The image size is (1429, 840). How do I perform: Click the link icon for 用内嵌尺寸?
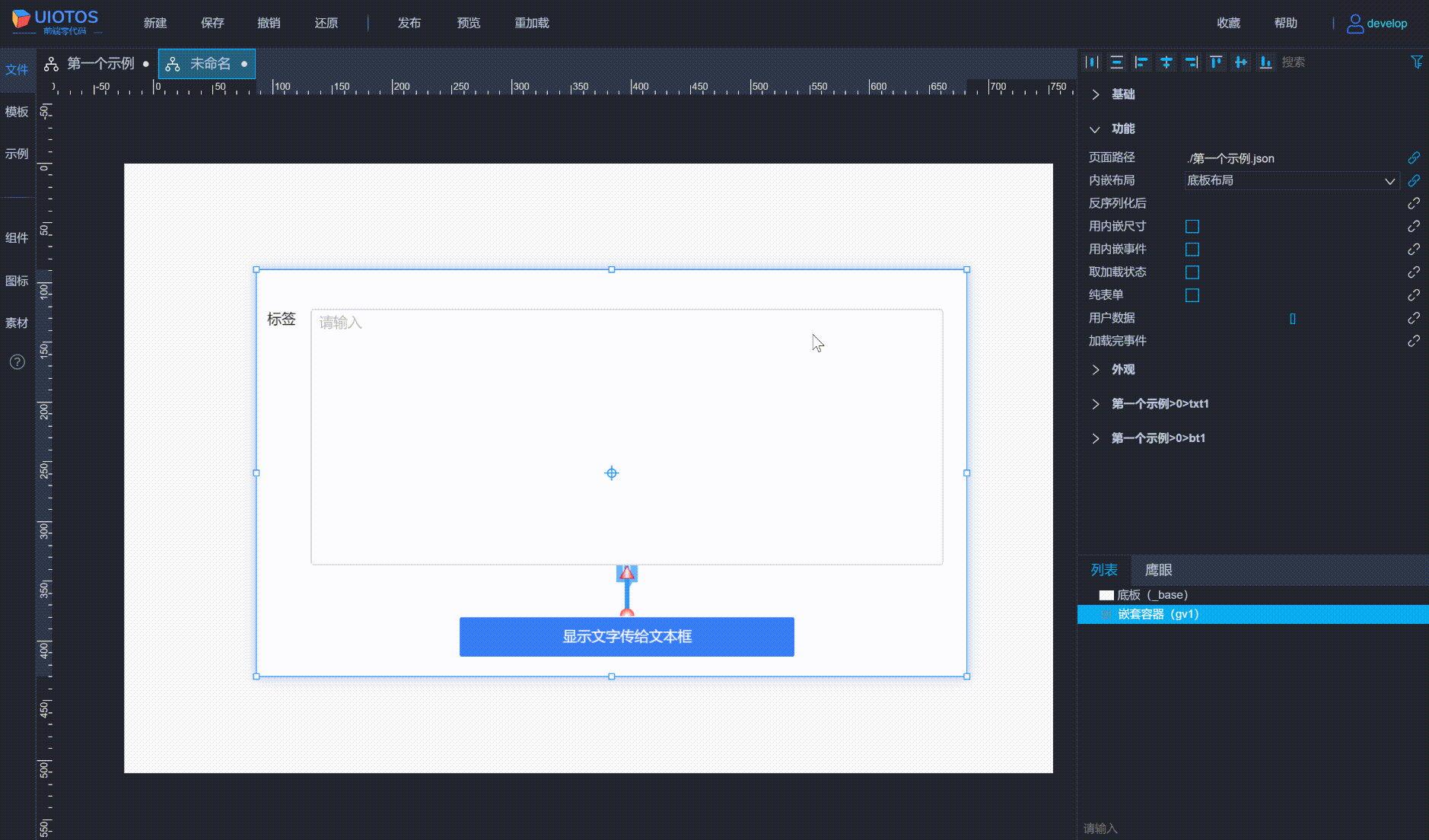pyautogui.click(x=1414, y=226)
